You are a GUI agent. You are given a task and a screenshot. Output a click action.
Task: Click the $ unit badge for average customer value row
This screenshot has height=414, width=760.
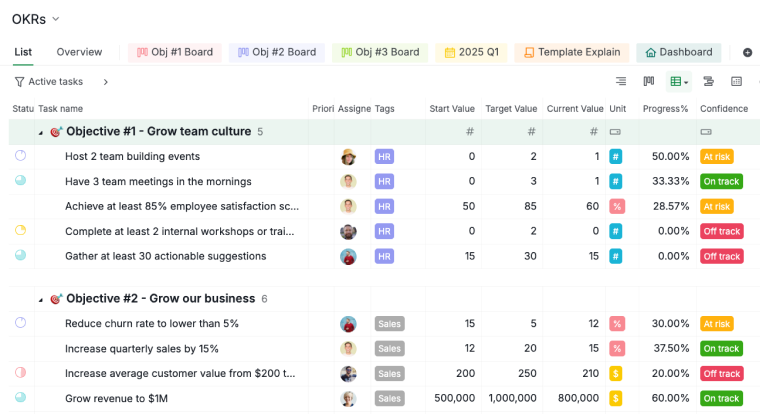point(616,374)
